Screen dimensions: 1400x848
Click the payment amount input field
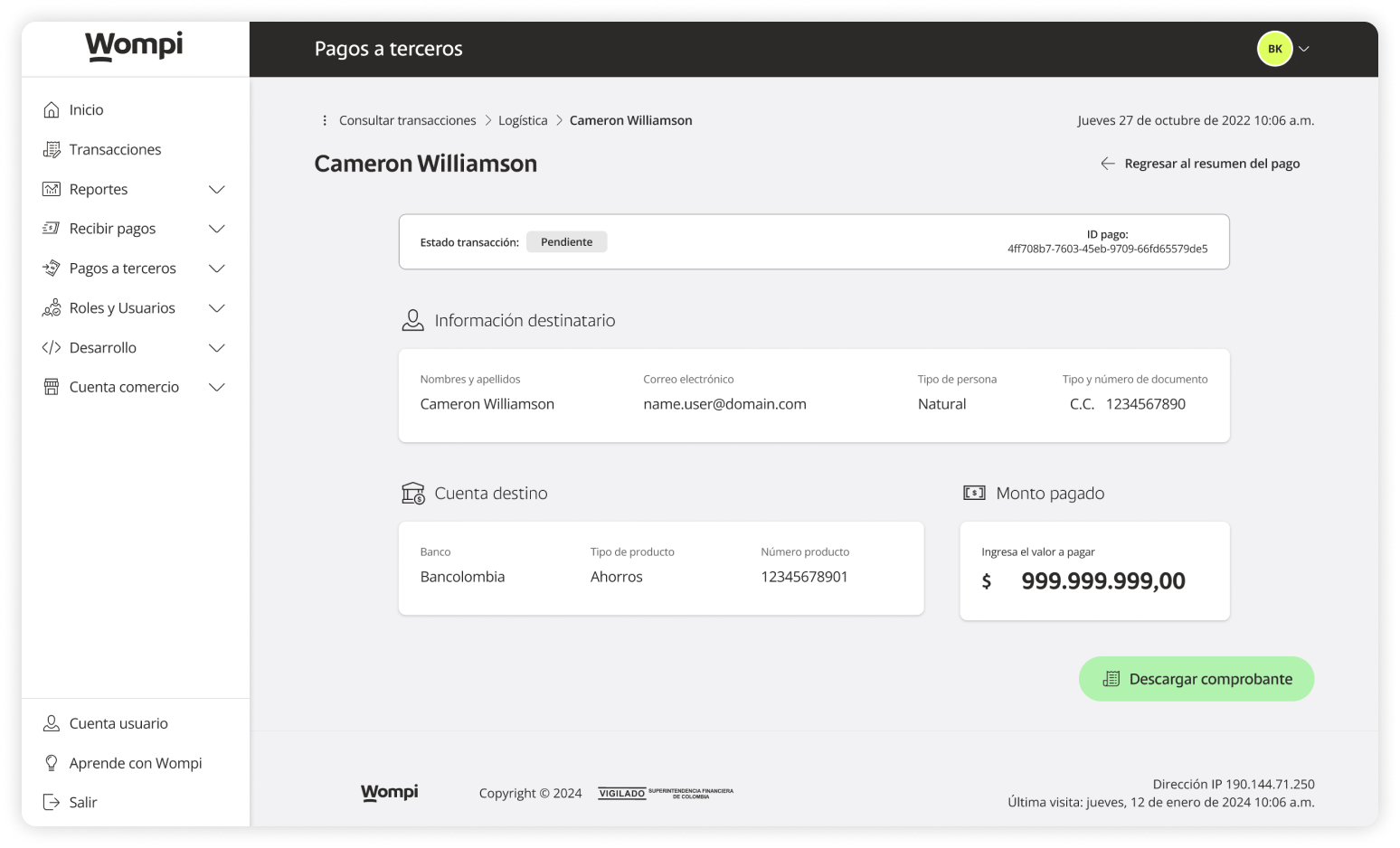(x=1102, y=580)
